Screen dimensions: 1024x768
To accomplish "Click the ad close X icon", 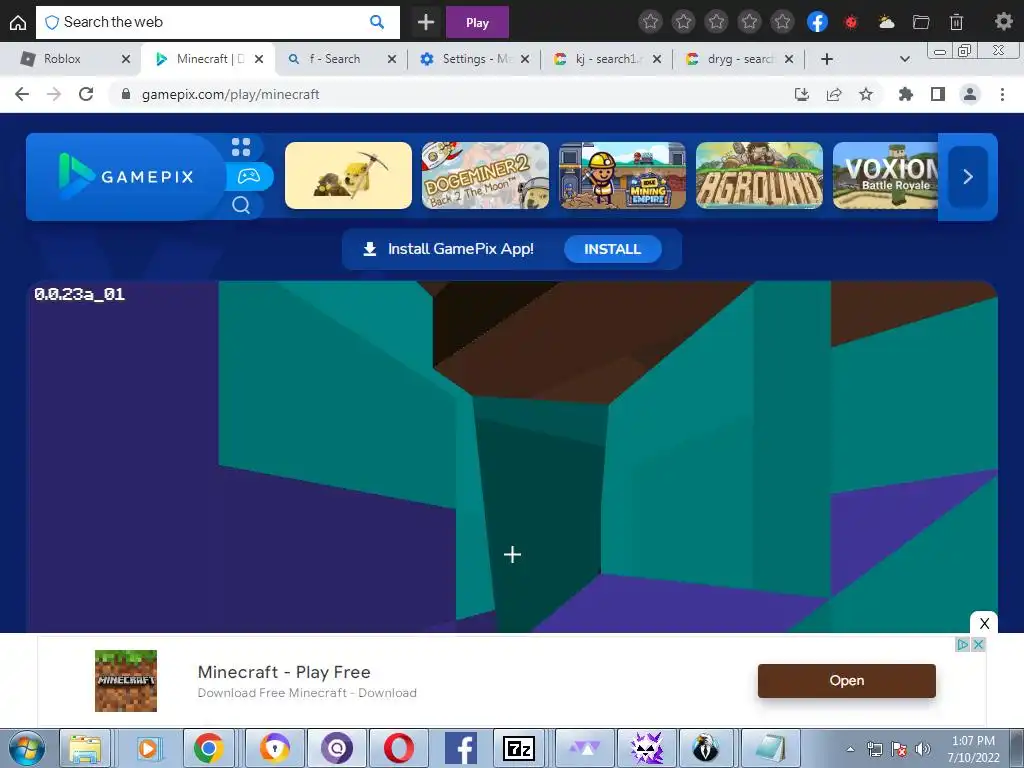I will click(x=978, y=645).
